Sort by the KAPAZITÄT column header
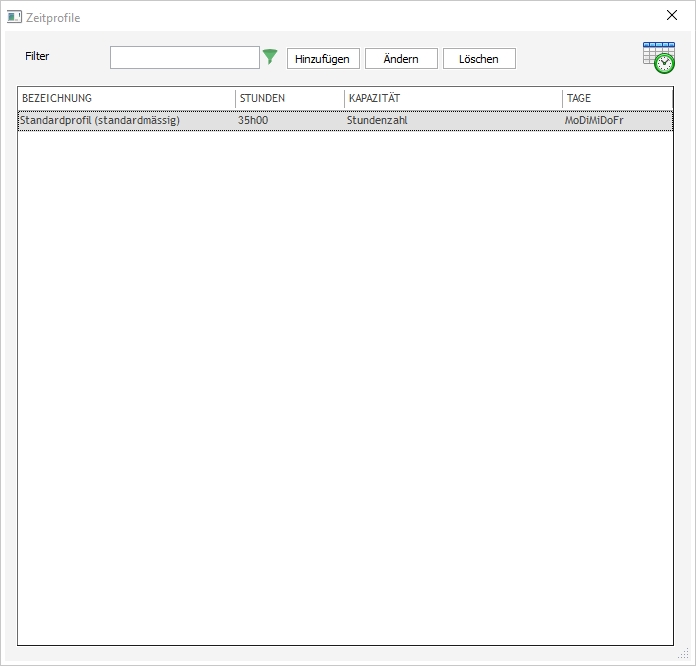696x666 pixels. coord(453,98)
